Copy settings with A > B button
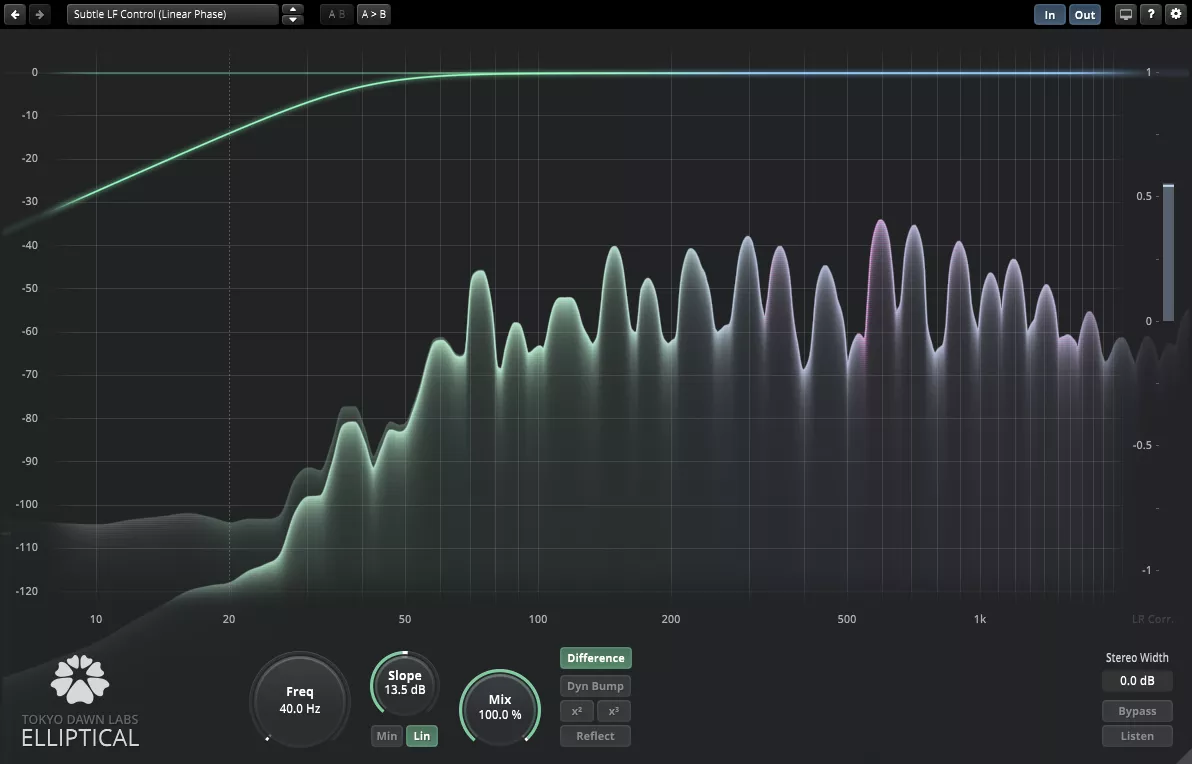Viewport: 1192px width, 764px height. (374, 15)
